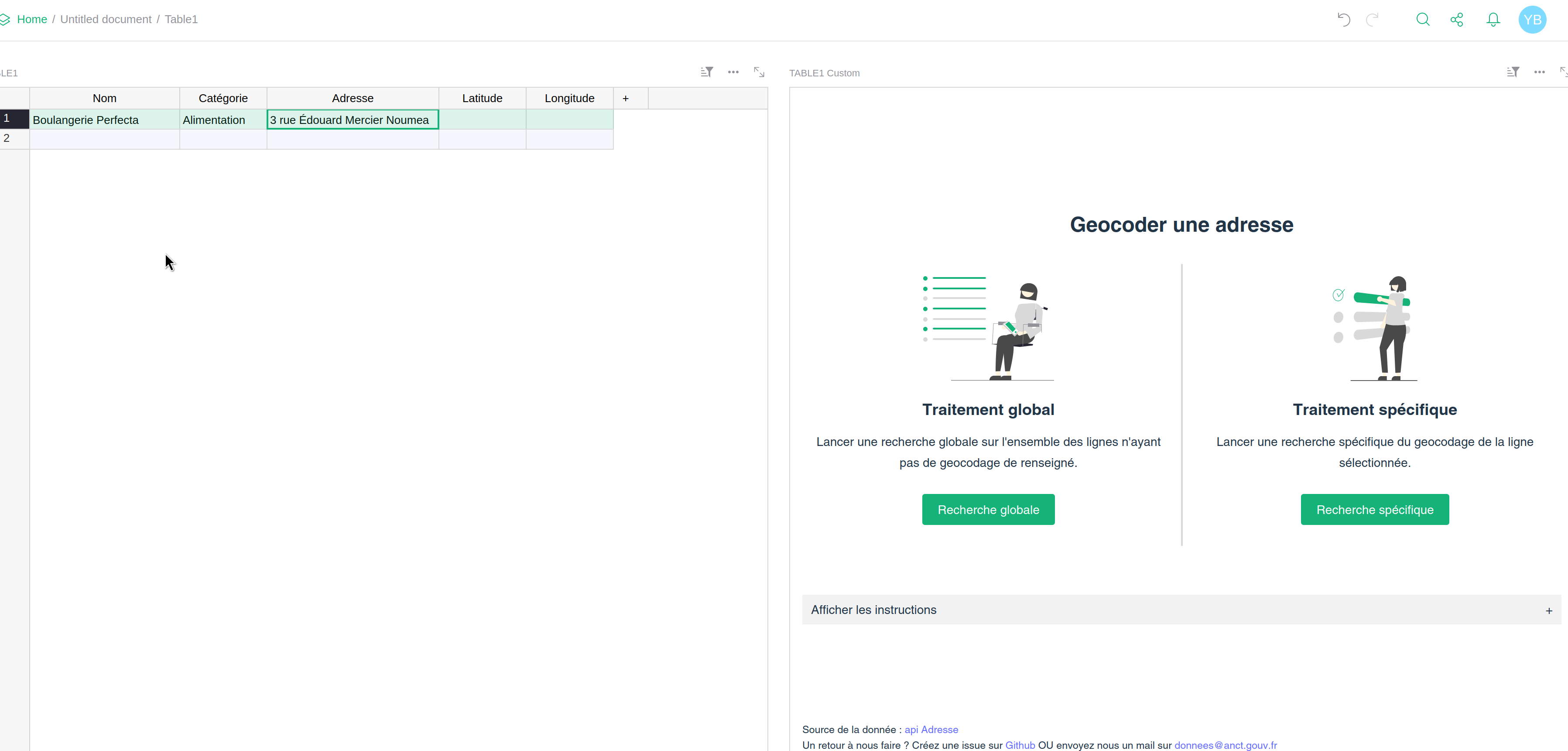Select the empty Latitude cell in row 1
The height and width of the screenshot is (751, 1568).
[x=482, y=120]
